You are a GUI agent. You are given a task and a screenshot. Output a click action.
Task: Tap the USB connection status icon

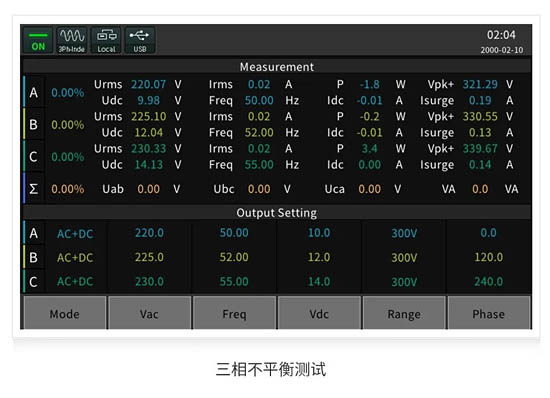tap(140, 41)
